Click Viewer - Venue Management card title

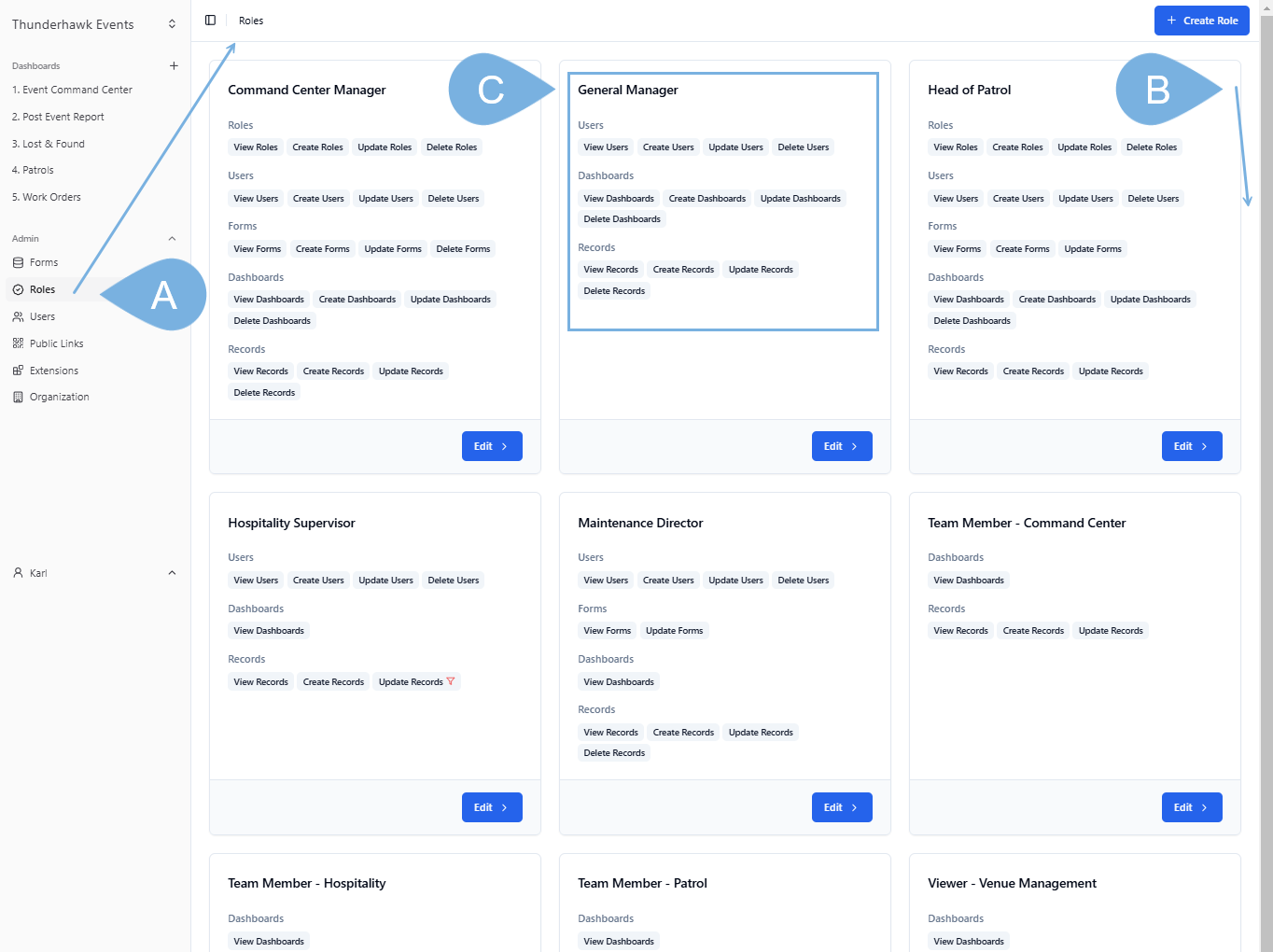click(1013, 883)
